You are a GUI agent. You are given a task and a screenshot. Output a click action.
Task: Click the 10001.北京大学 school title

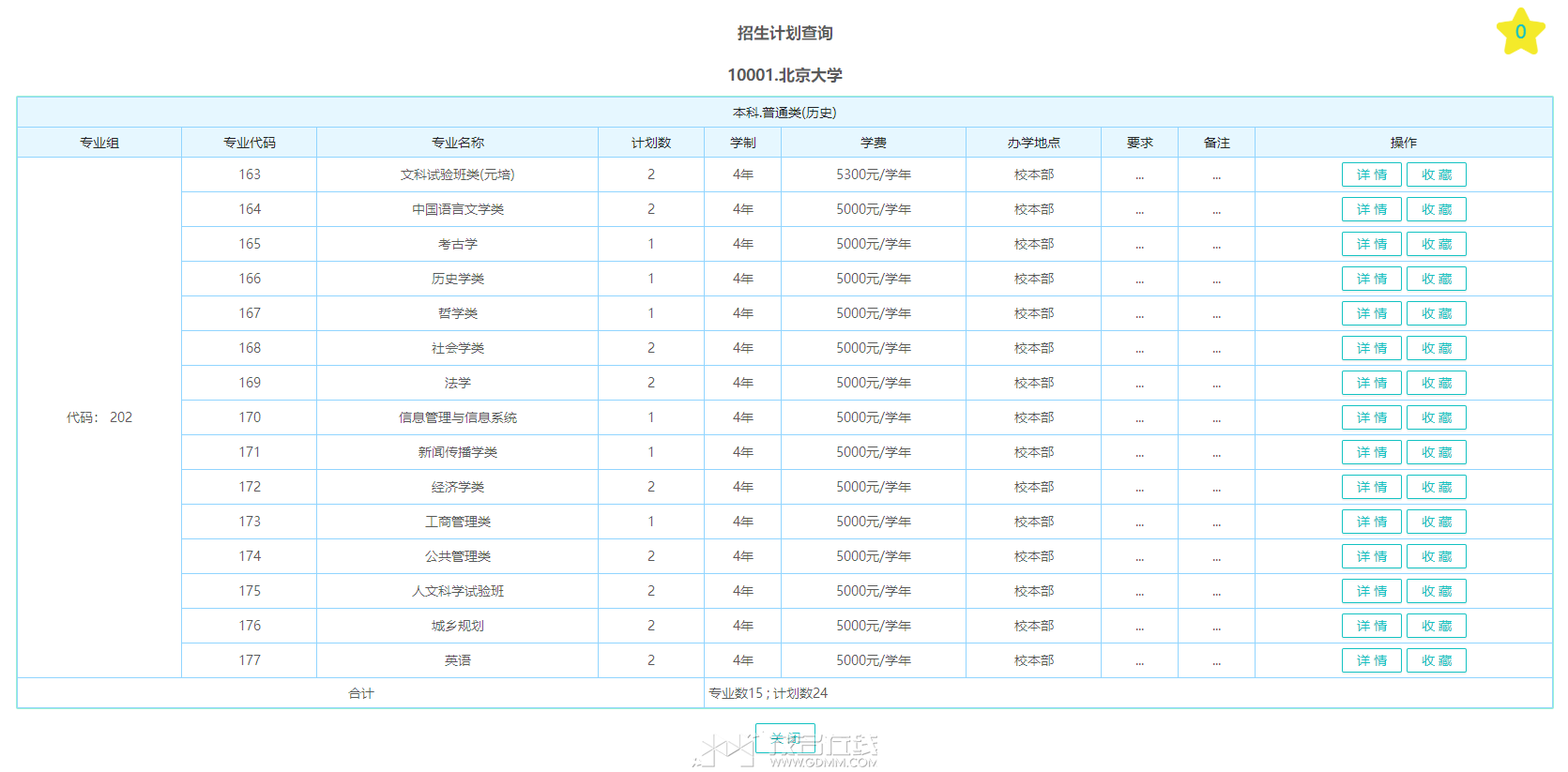point(784,75)
